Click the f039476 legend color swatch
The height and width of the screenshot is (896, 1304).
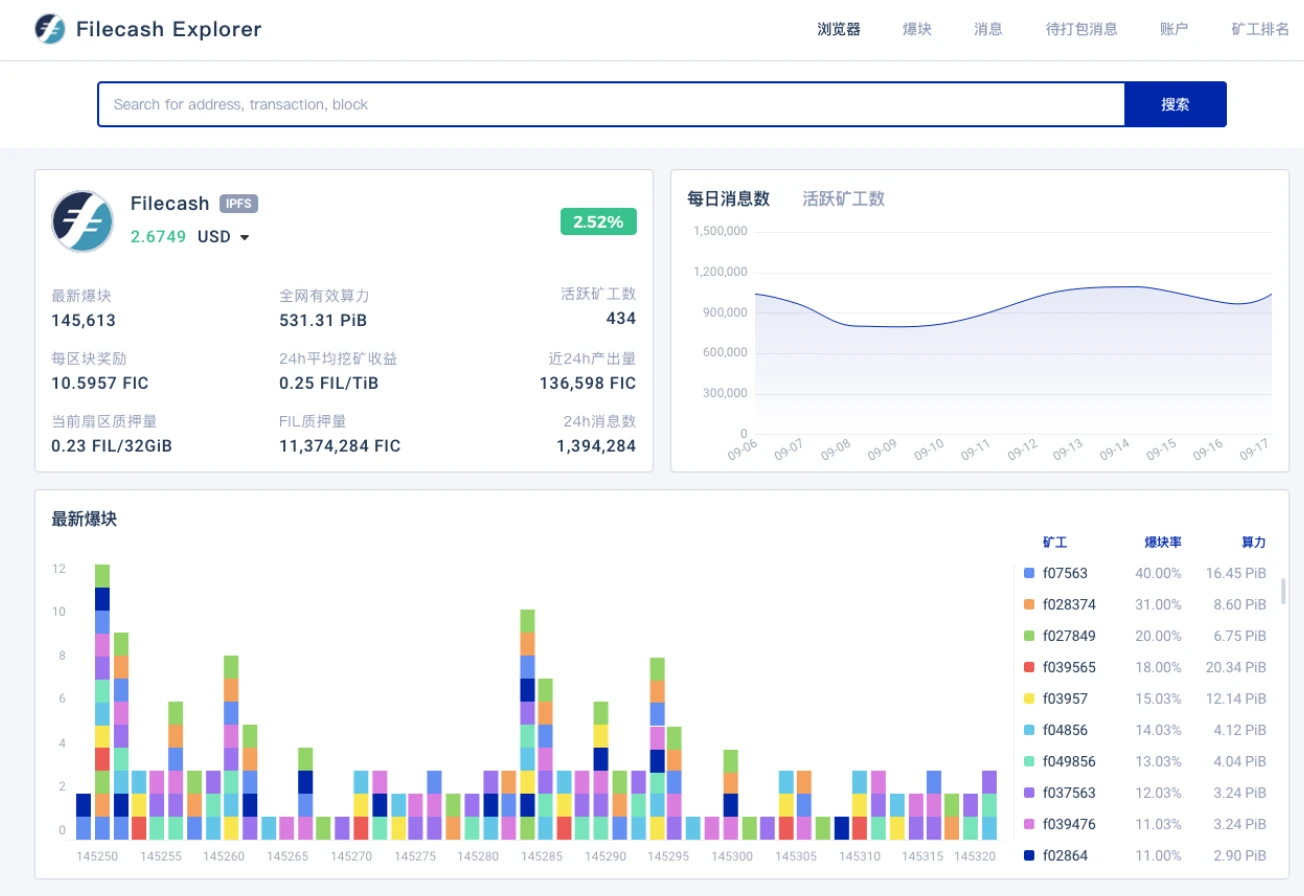1029,824
